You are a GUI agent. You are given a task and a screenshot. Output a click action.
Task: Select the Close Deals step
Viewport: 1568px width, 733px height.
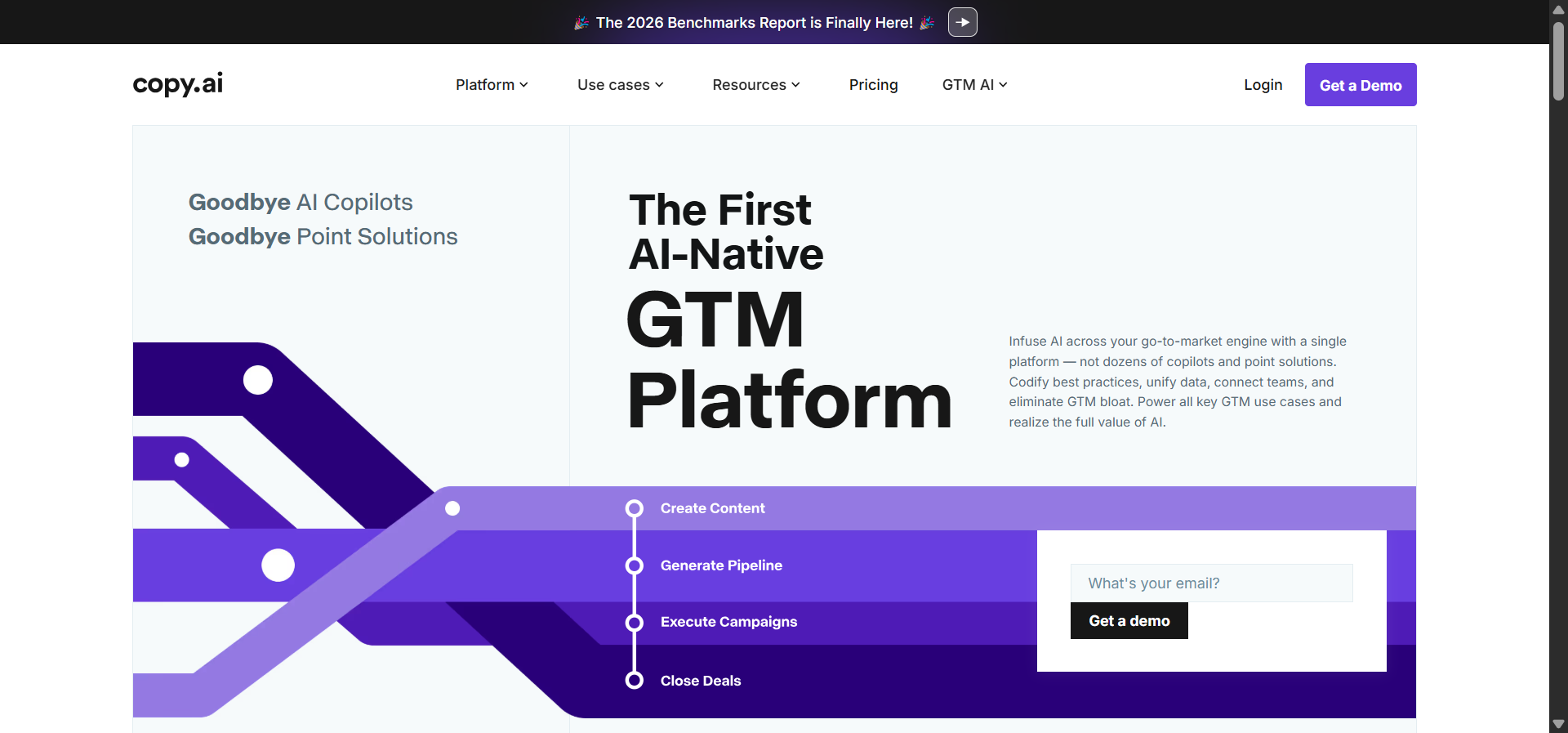click(701, 681)
